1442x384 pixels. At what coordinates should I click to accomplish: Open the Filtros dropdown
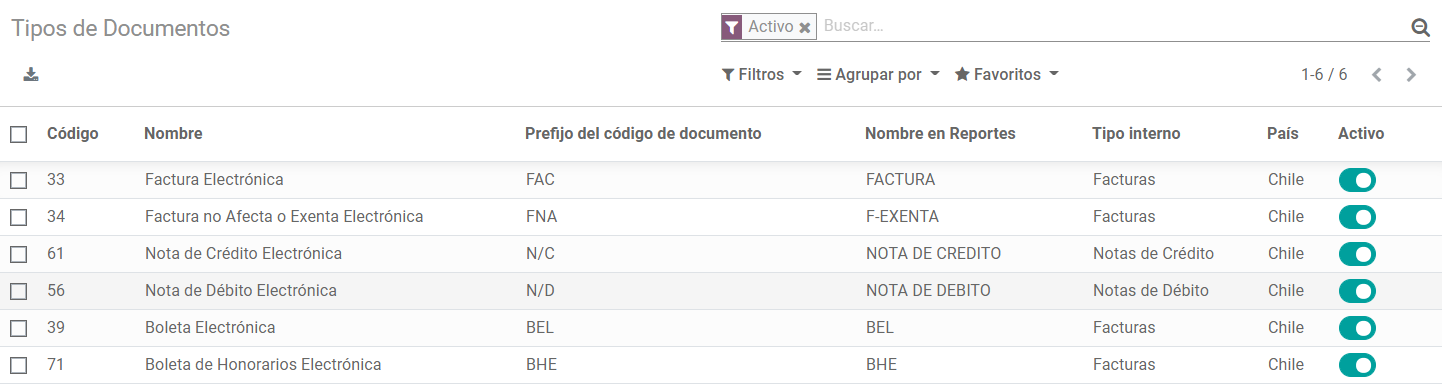coord(762,75)
